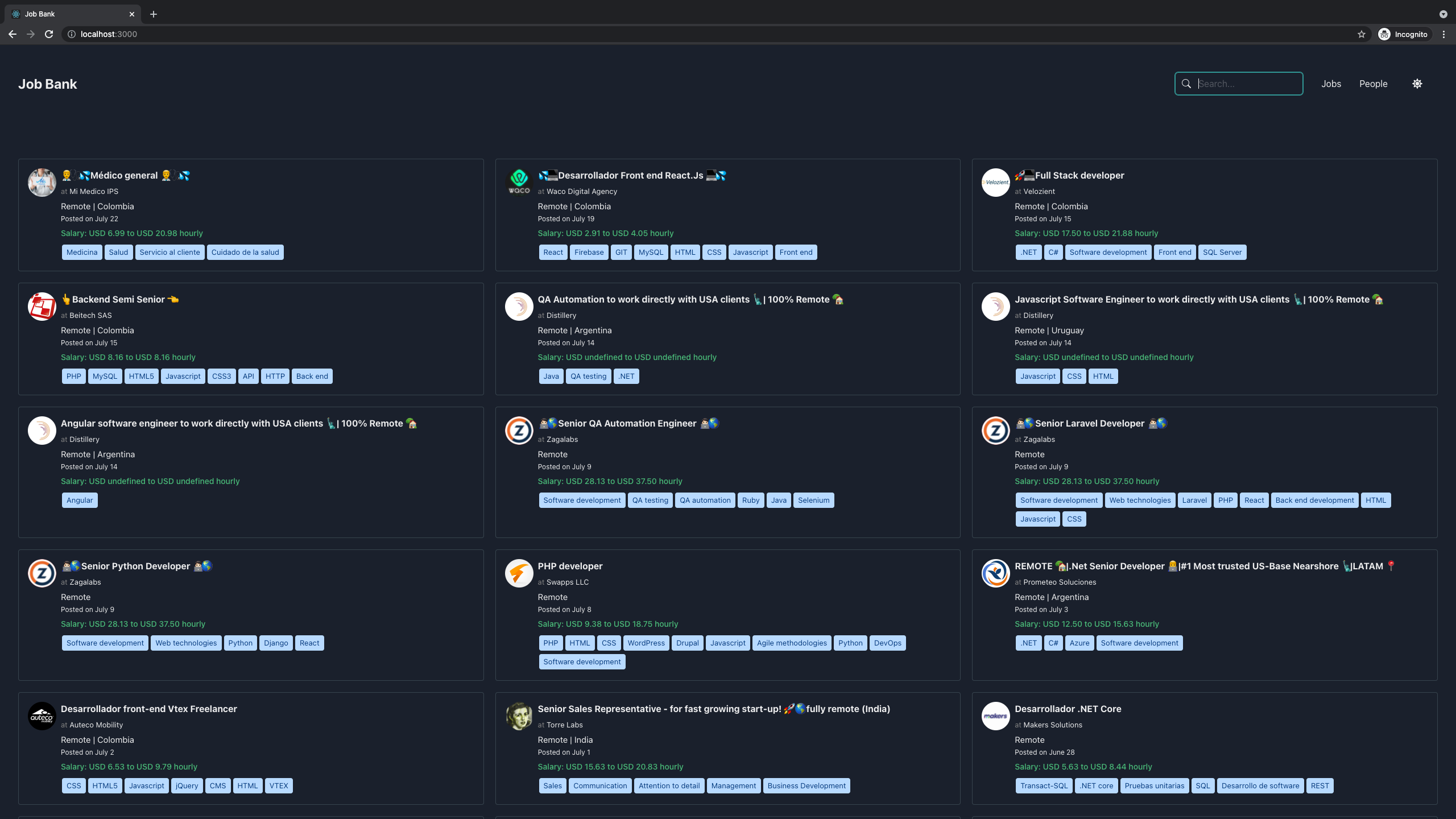Click the Prometeo Soluciones logo
1456x819 pixels.
coord(995,573)
